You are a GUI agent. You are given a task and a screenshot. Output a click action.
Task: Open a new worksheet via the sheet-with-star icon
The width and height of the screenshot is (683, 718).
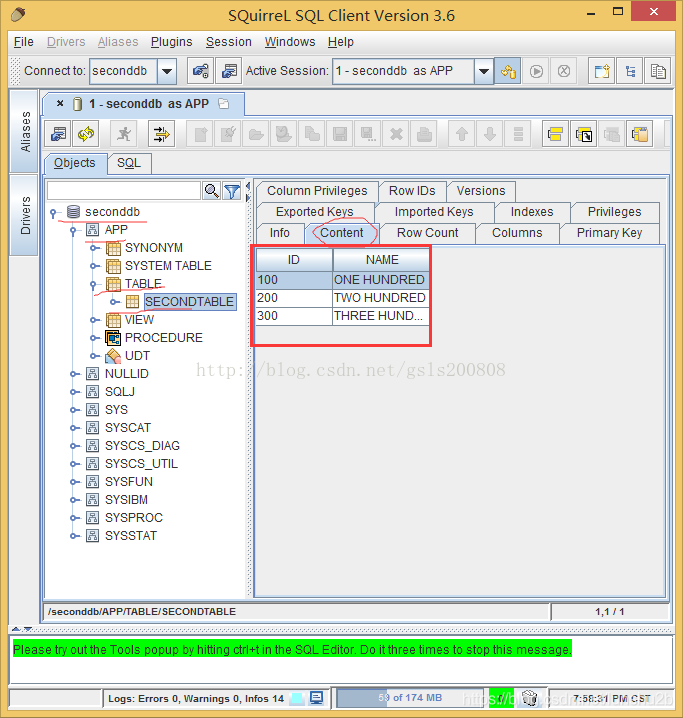coord(602,71)
